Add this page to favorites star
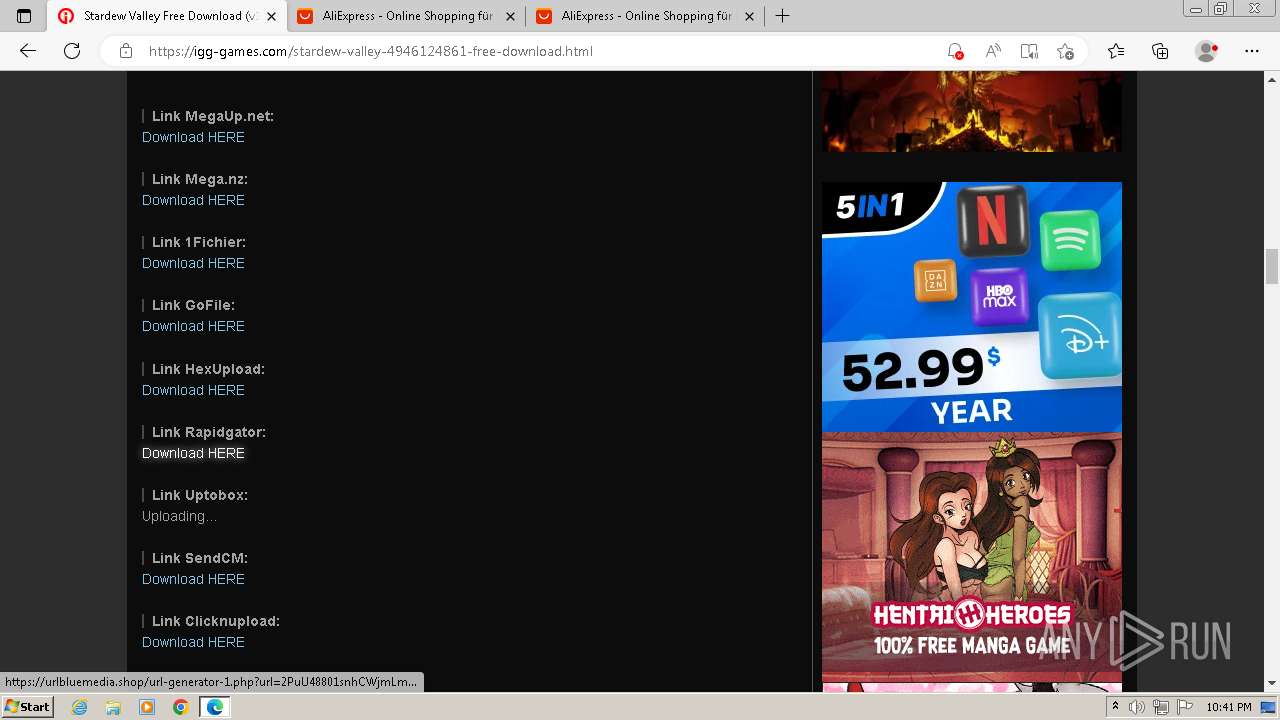The image size is (1280, 720). pyautogui.click(x=1066, y=51)
